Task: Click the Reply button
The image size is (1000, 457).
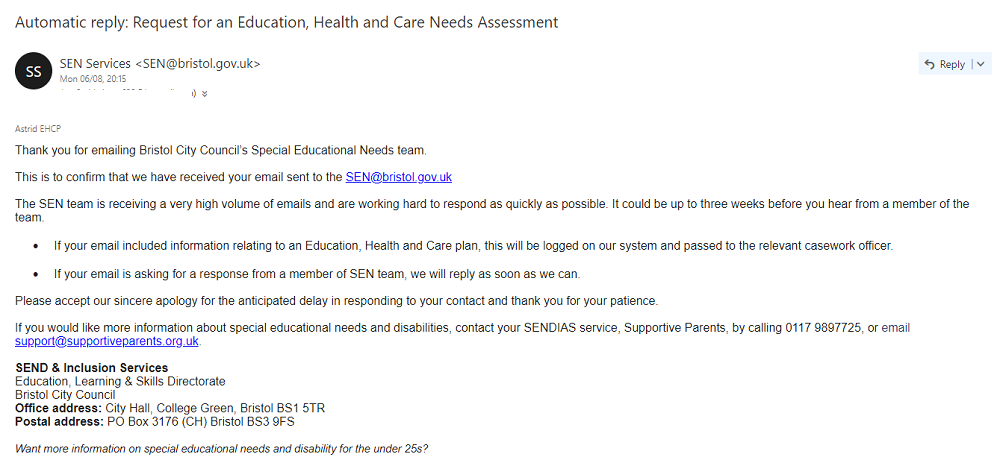Action: point(945,64)
